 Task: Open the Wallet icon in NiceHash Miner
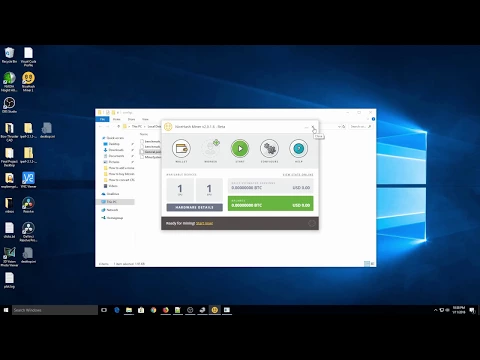(x=181, y=149)
